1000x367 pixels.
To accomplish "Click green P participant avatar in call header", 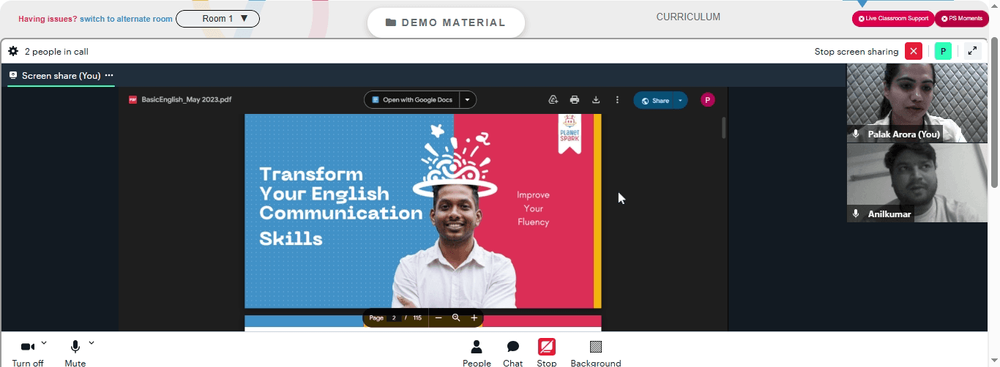I will pos(943,51).
